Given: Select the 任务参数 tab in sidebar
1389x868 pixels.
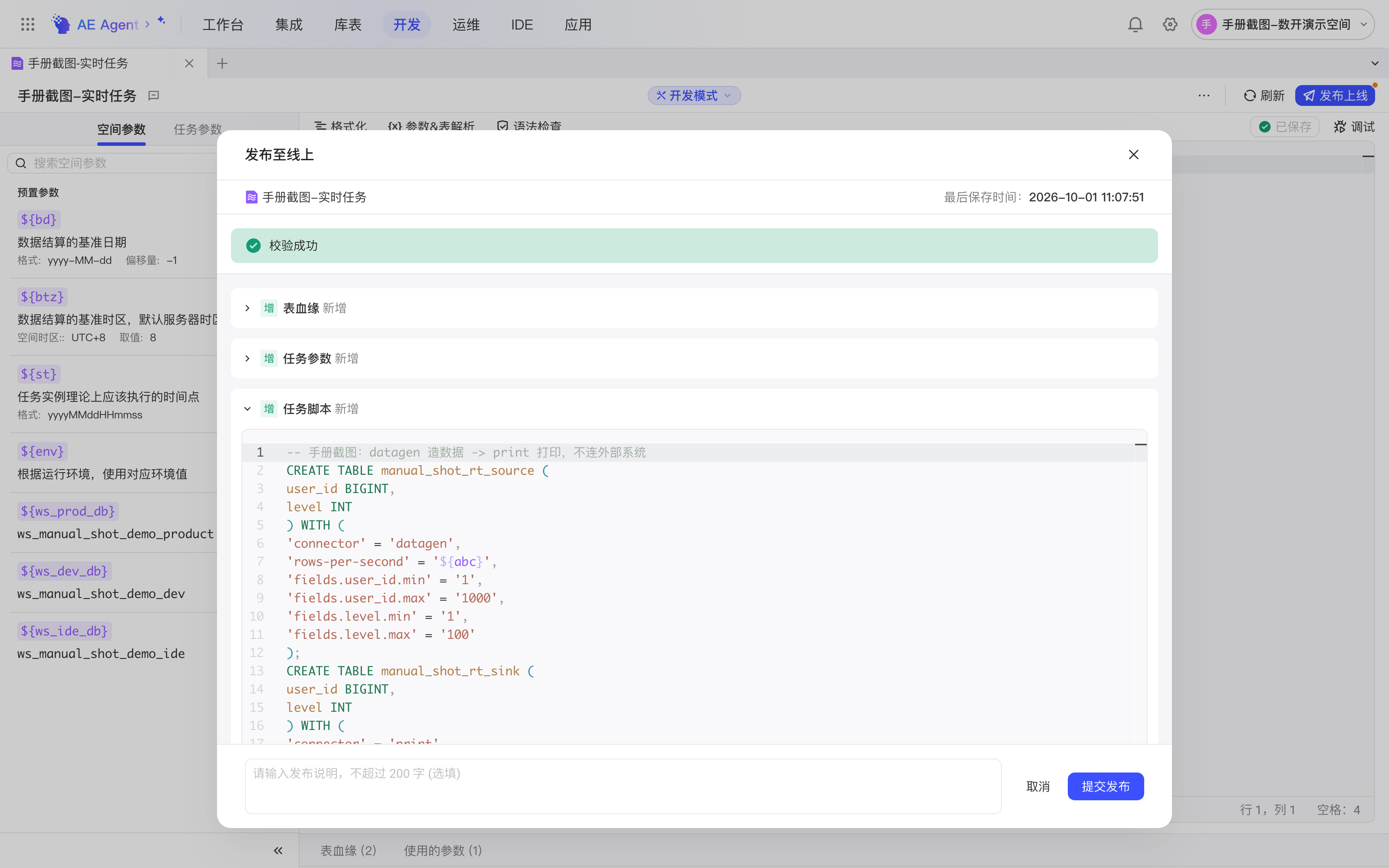Looking at the screenshot, I should point(197,129).
